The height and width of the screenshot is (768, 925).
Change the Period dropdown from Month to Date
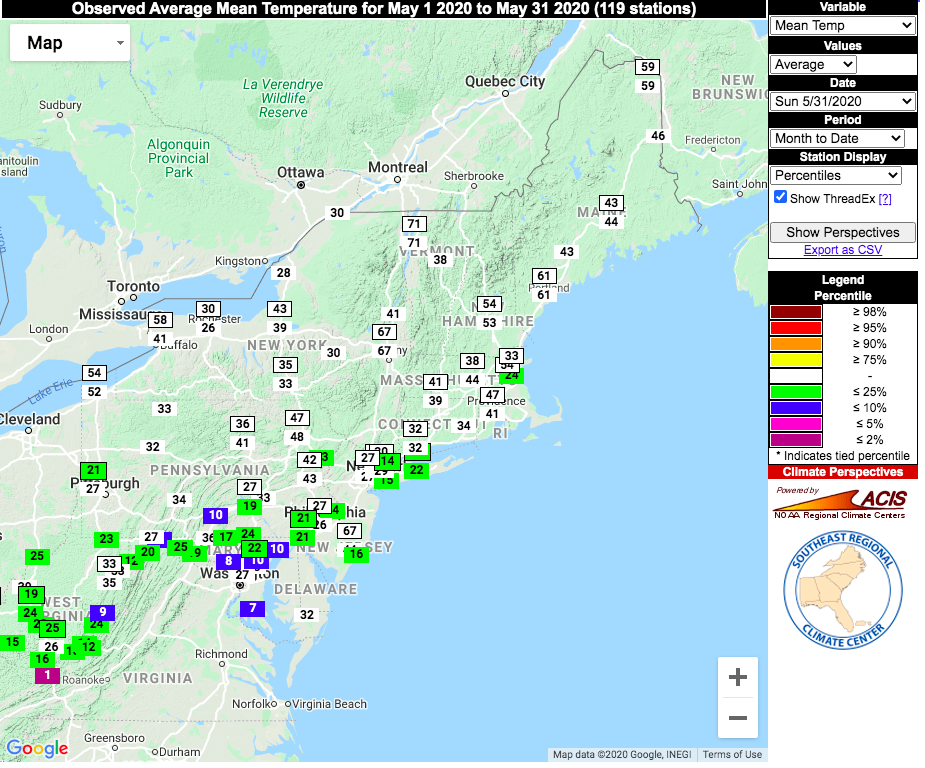[837, 138]
